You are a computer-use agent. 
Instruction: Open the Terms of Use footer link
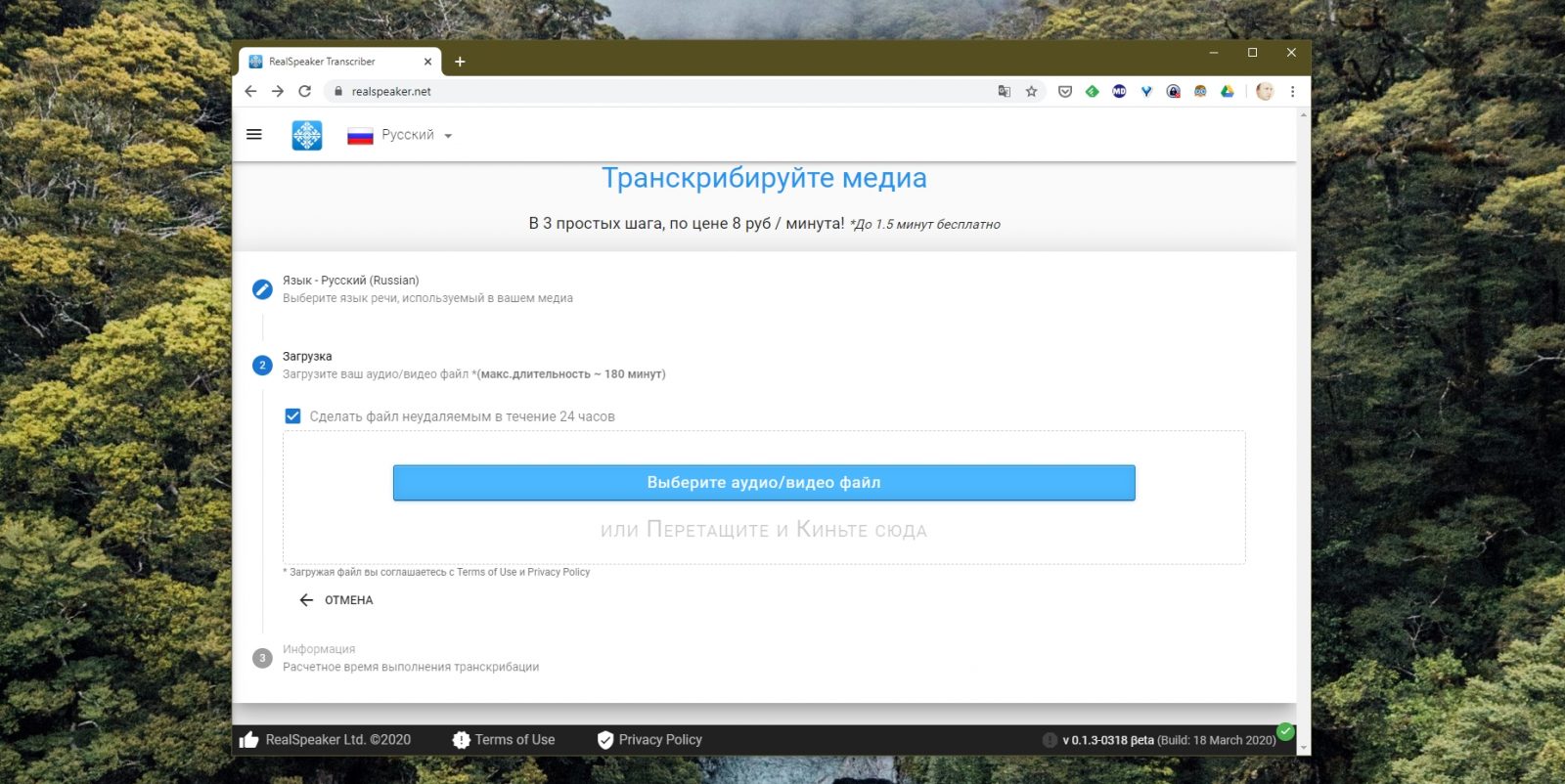tap(514, 740)
